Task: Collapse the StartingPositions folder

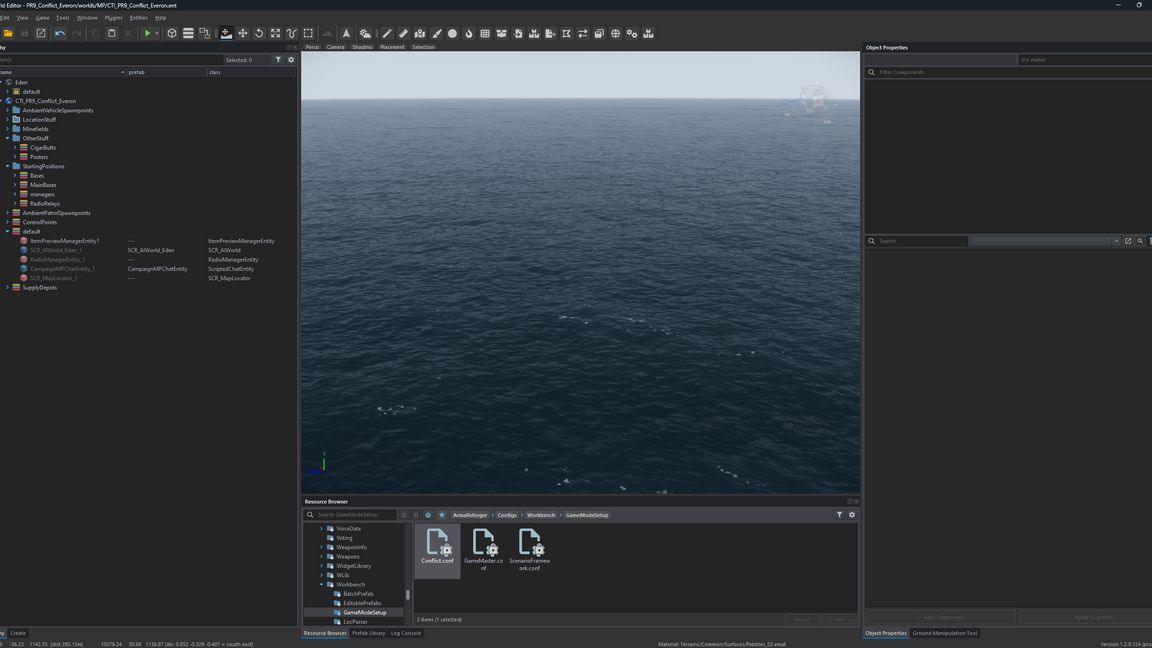Action: (x=7, y=167)
